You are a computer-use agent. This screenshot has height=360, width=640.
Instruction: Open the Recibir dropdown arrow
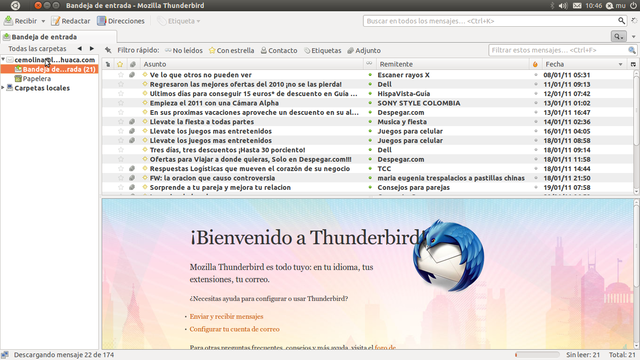[x=43, y=21]
